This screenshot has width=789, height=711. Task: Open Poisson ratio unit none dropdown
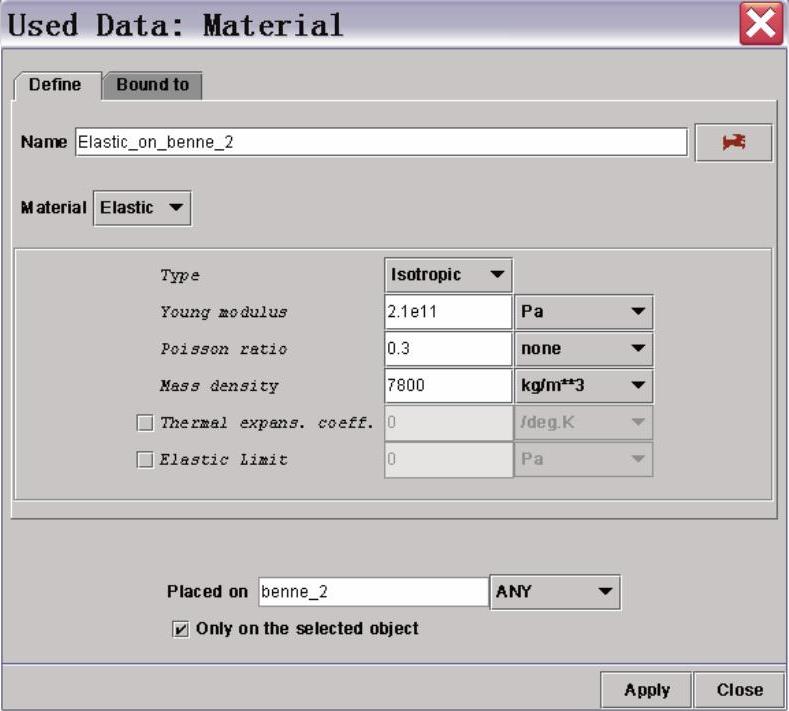583,349
